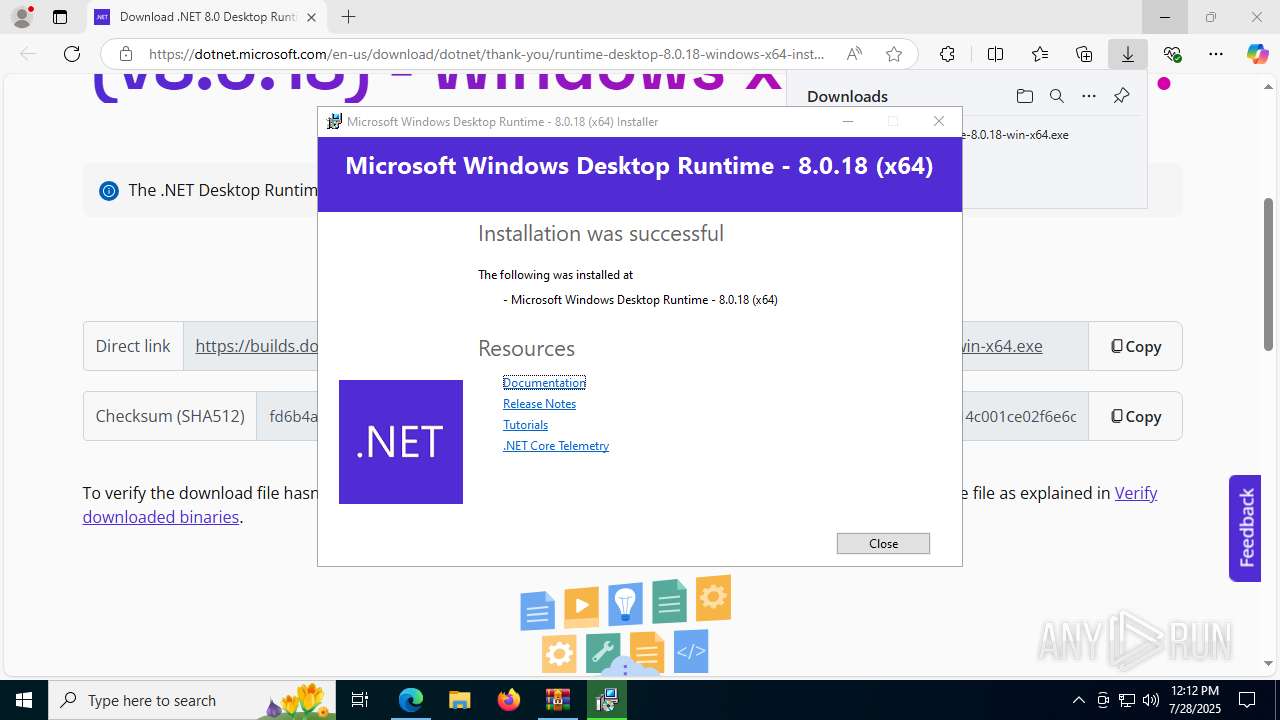Open more options in Downloads panel
Viewport: 1280px width, 720px height.
[x=1089, y=96]
